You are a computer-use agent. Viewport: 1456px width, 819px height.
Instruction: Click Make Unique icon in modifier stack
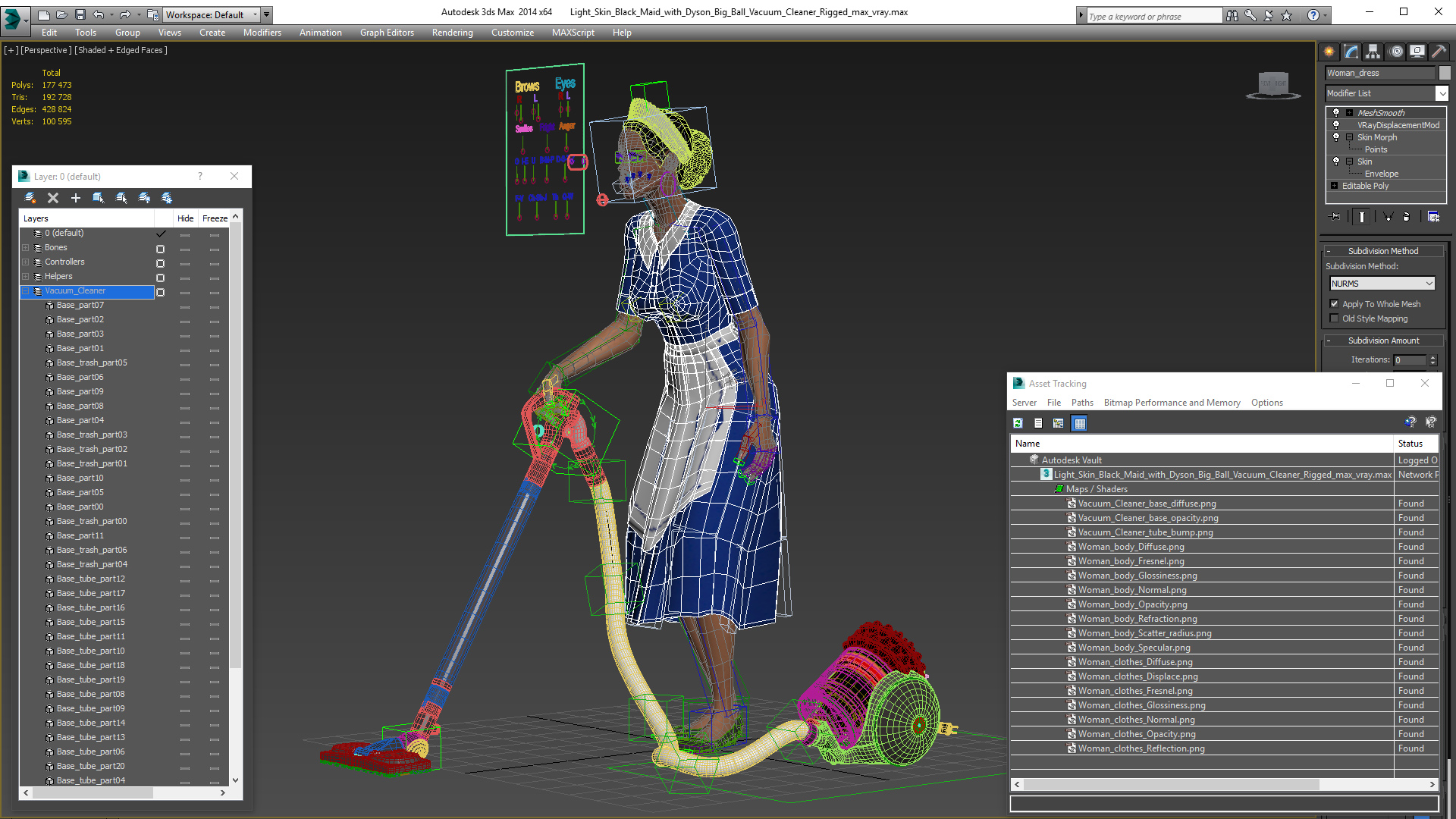click(x=1388, y=217)
